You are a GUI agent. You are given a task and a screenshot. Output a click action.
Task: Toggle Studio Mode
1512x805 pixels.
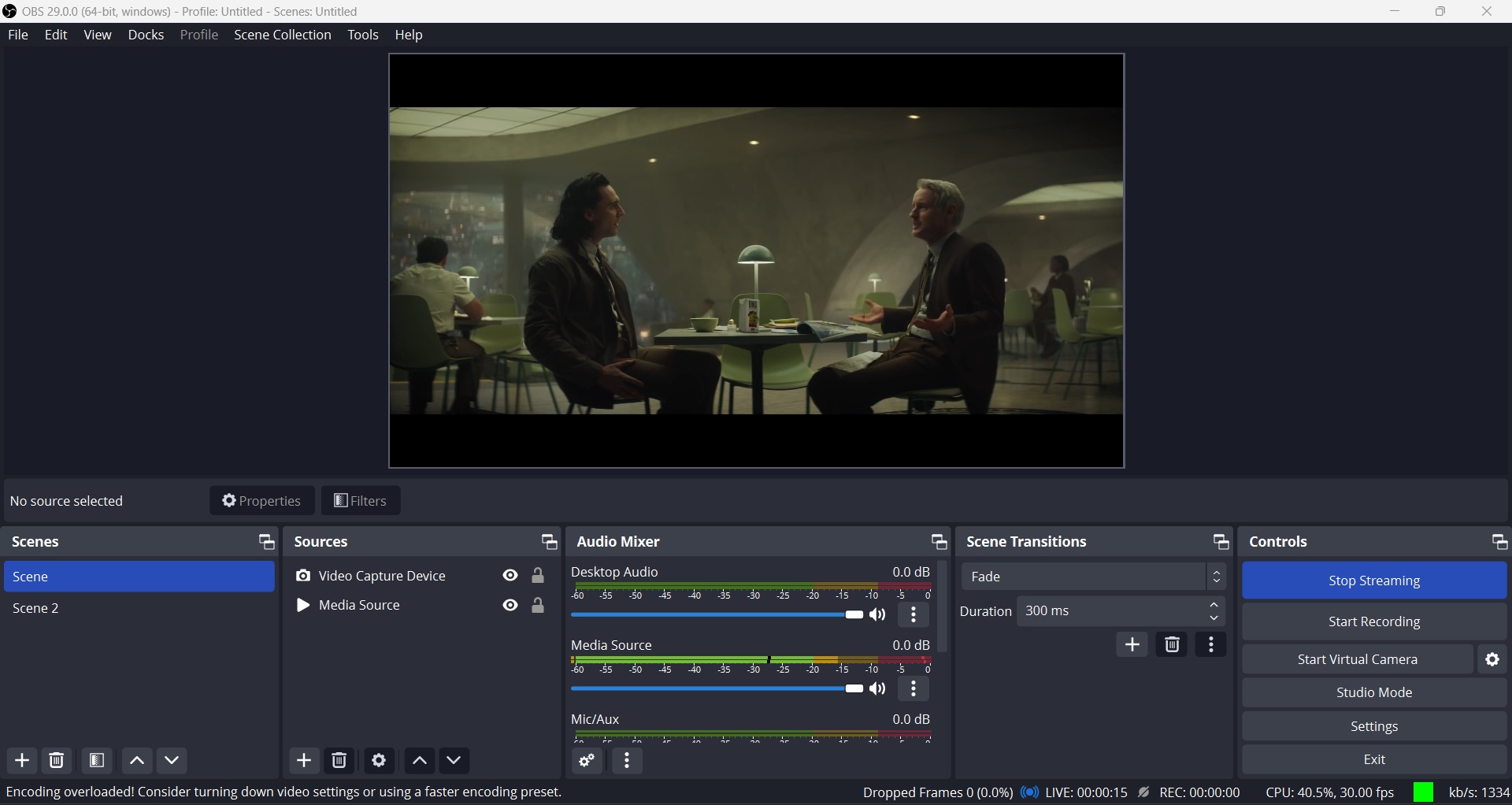[x=1374, y=692]
